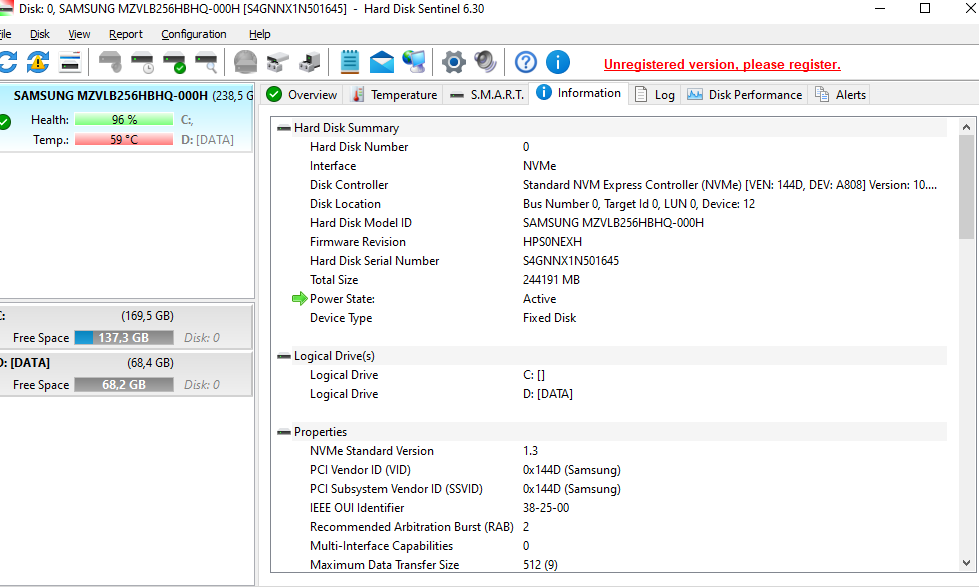Click the Unregistered version register link
Viewport: 979px width, 587px height.
(x=722, y=65)
